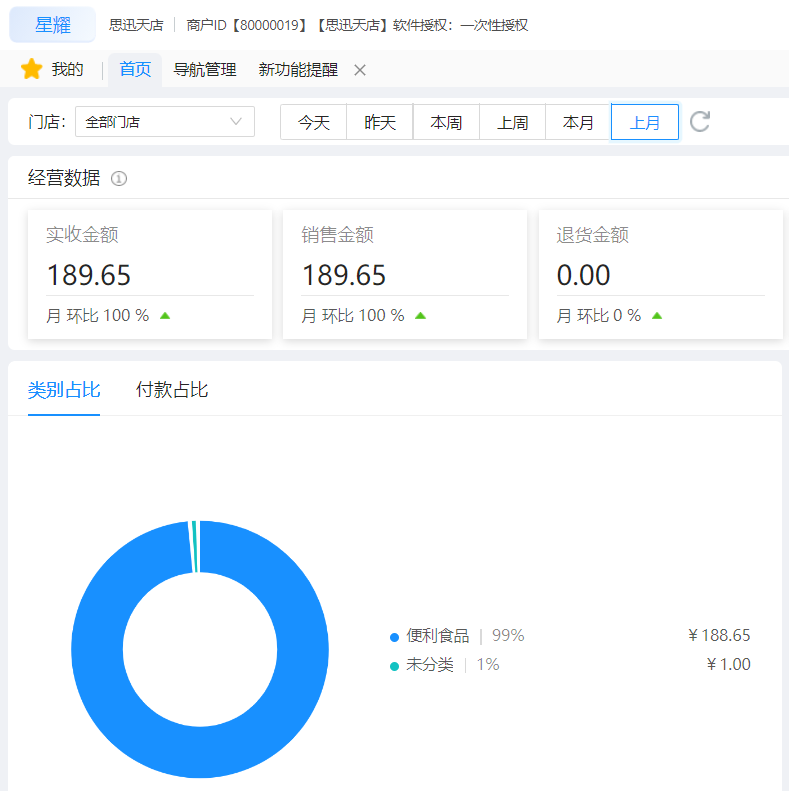Switch to the 付款占比 tab
This screenshot has width=789, height=791.
pos(172,390)
